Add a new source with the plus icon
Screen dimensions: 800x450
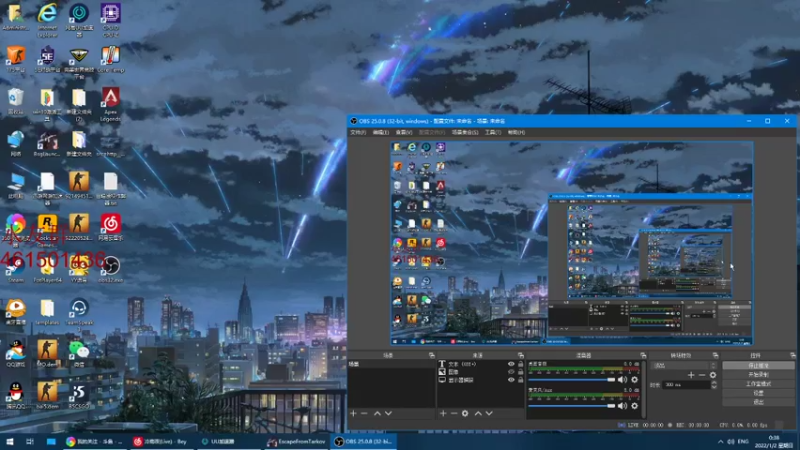coord(443,413)
